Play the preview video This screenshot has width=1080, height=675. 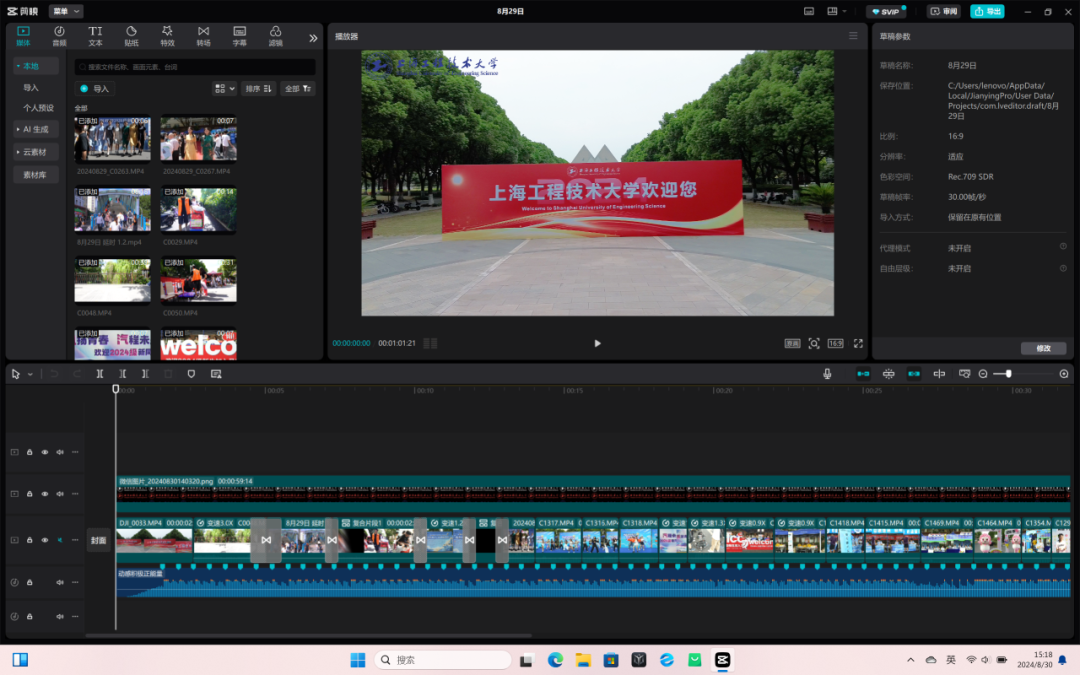[x=597, y=343]
